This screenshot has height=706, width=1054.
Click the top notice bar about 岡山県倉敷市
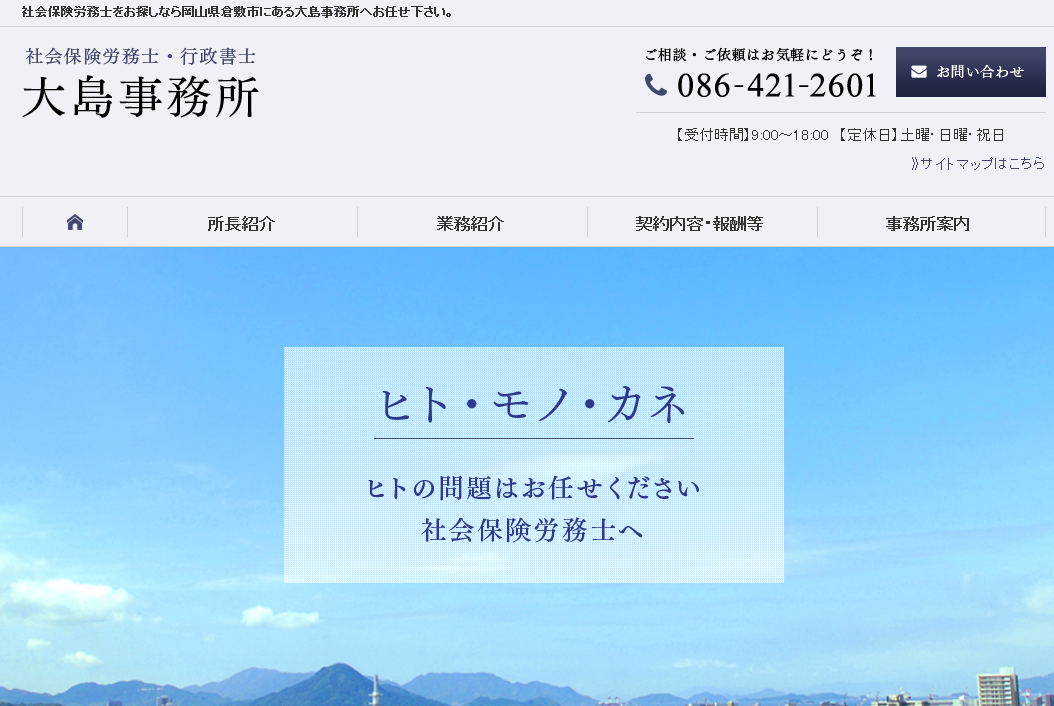click(240, 12)
